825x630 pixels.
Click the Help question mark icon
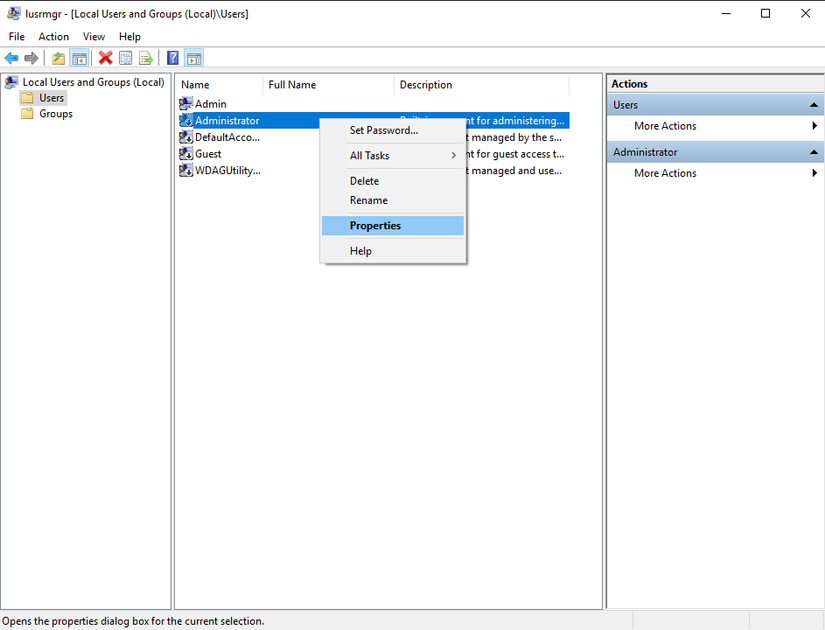171,57
